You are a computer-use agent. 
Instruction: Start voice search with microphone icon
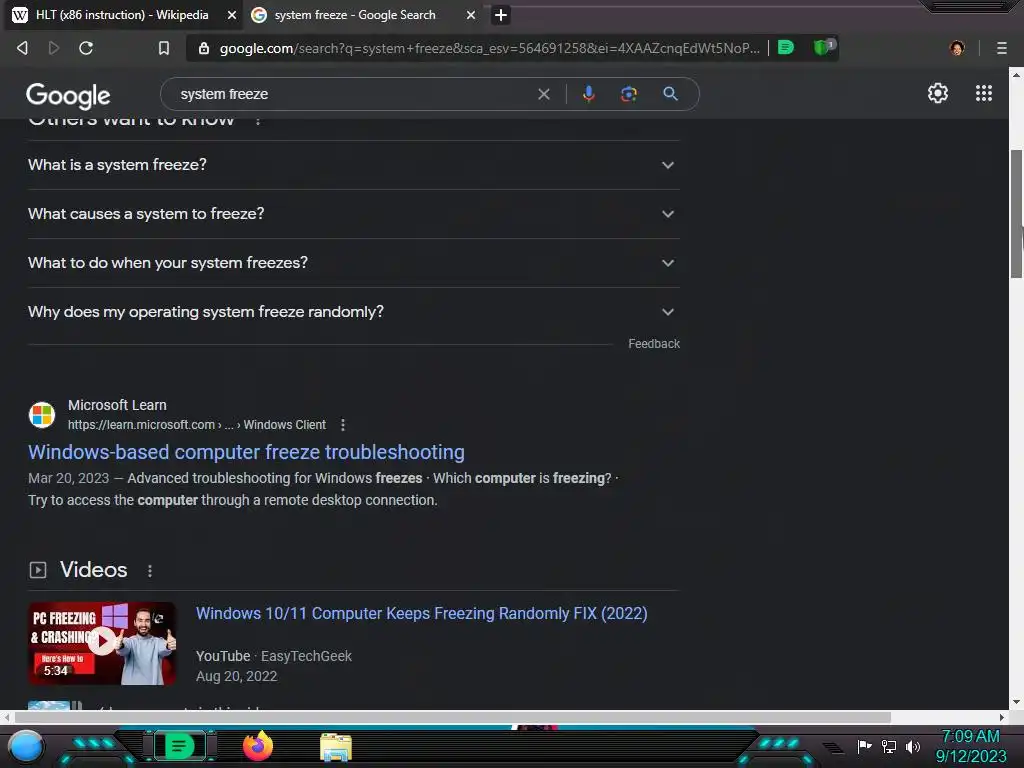pos(588,94)
